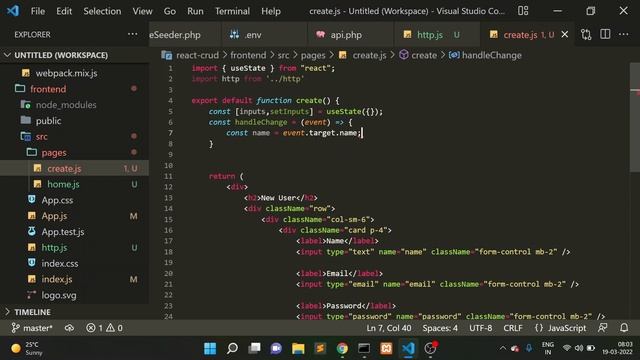
Task: Expand the public folder
Action: click(48, 121)
